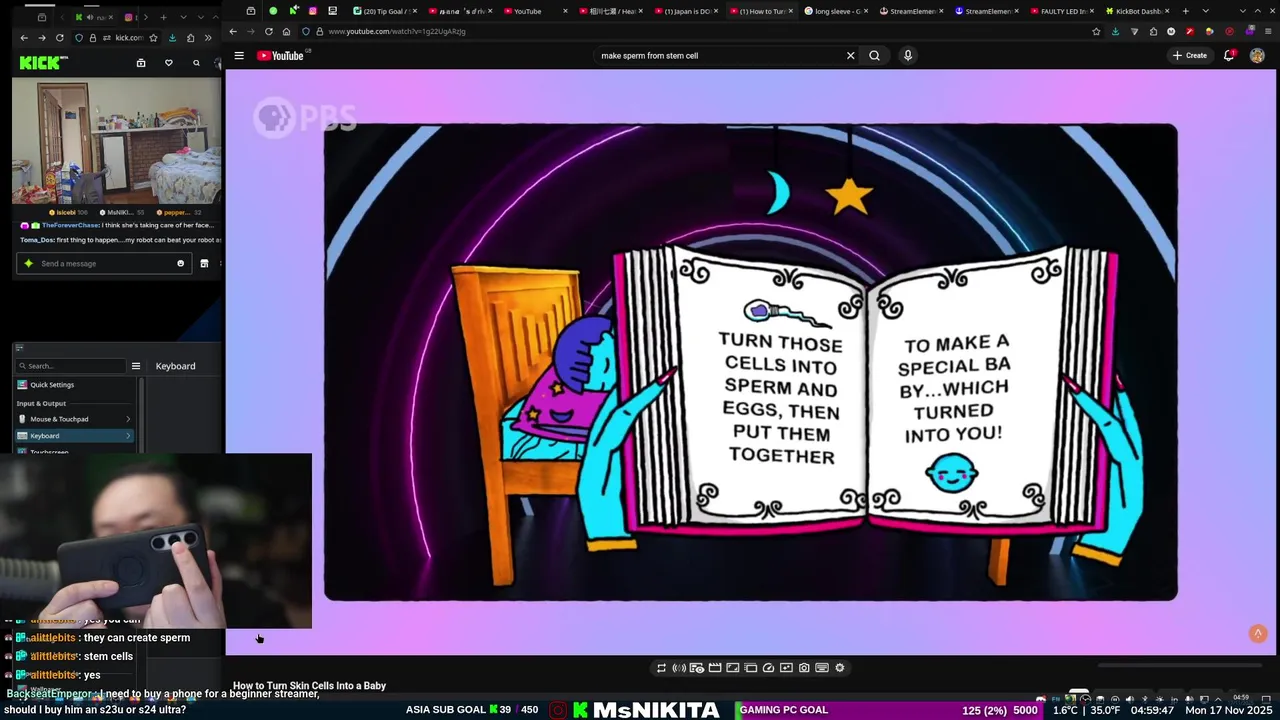Click TheForeverChase username in chat
Image resolution: width=1280 pixels, height=720 pixels.
[70, 225]
